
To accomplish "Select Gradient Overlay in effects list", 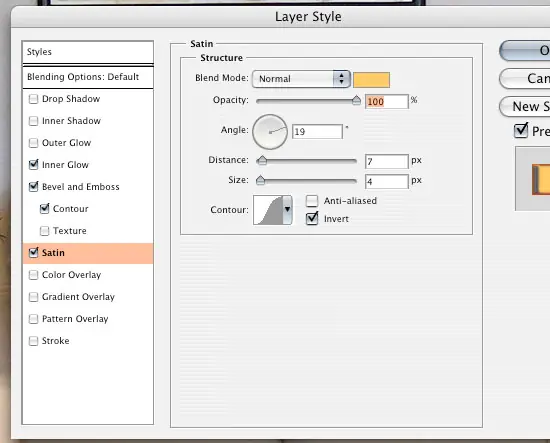I will 78,297.
